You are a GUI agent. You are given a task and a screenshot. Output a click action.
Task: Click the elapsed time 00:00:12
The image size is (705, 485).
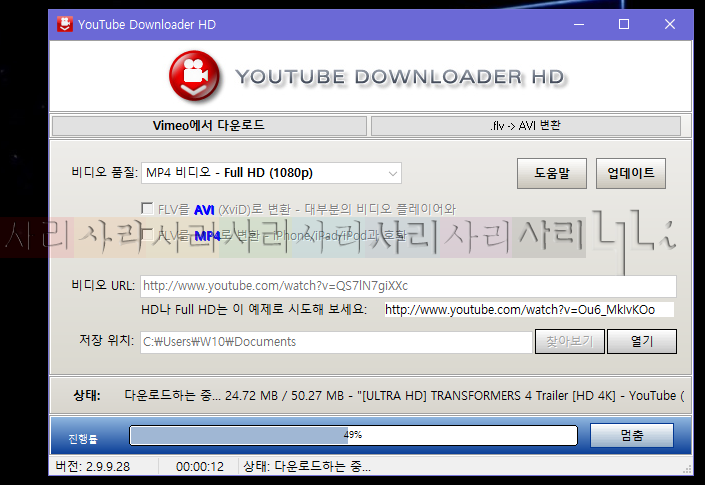point(200,467)
